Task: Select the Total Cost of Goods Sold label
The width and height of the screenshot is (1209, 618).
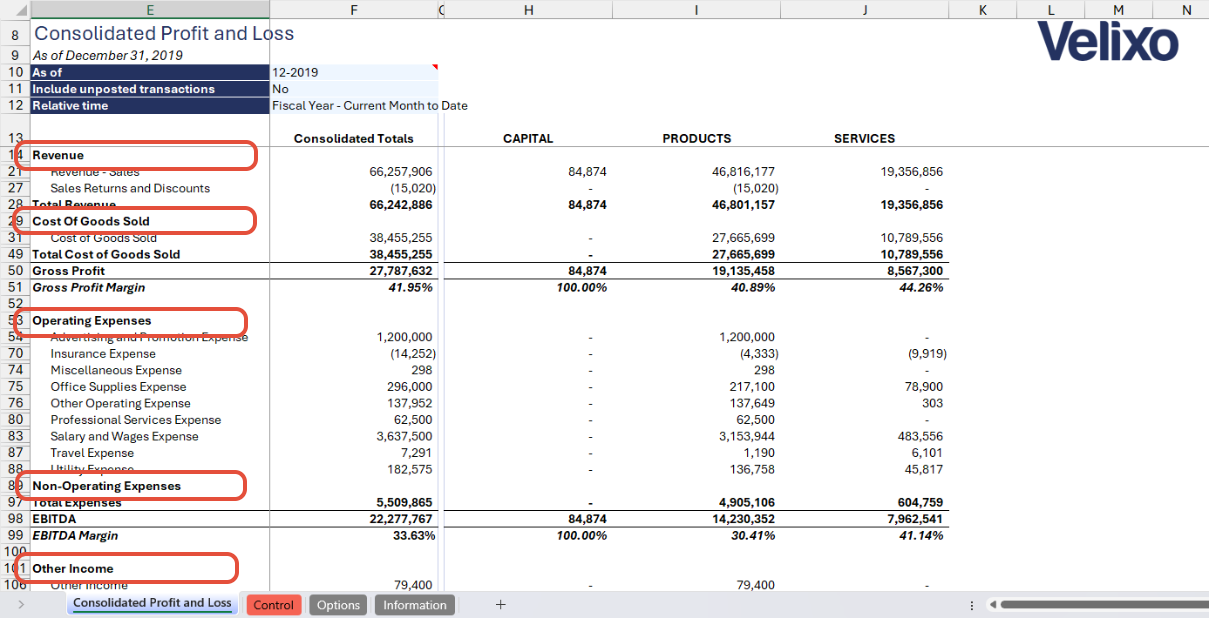Action: tap(106, 254)
